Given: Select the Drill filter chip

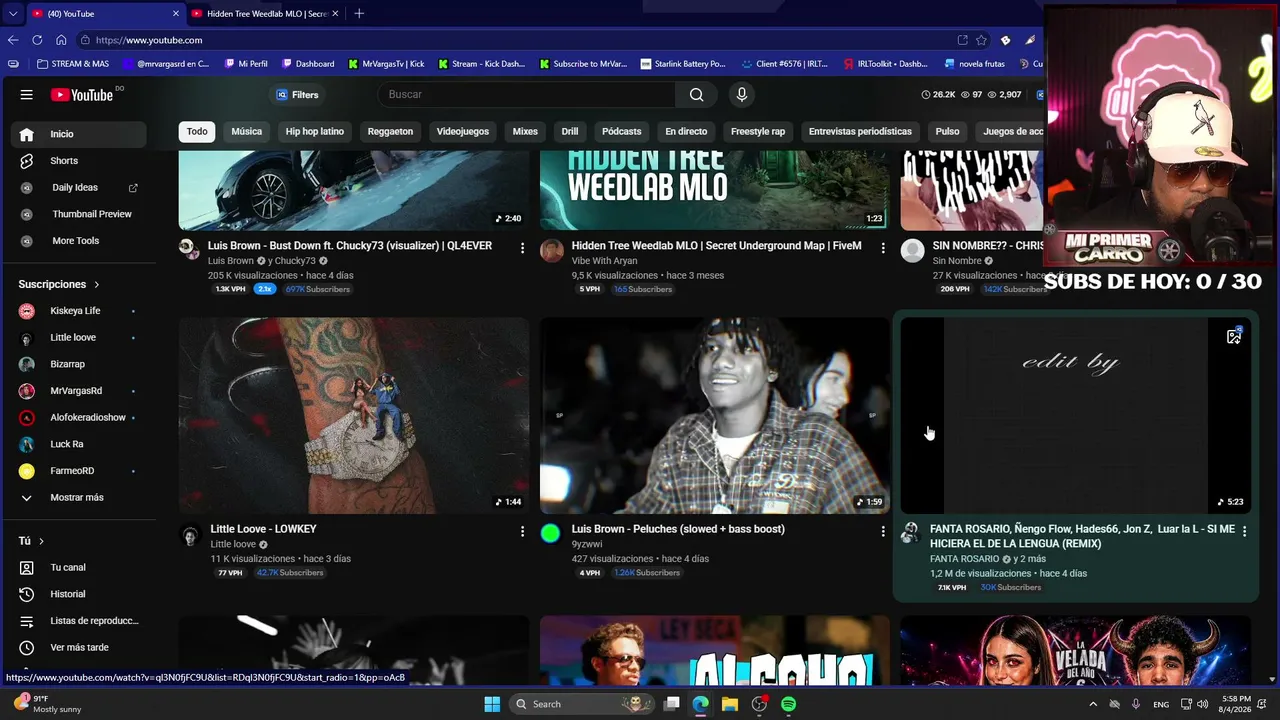Looking at the screenshot, I should tap(570, 132).
